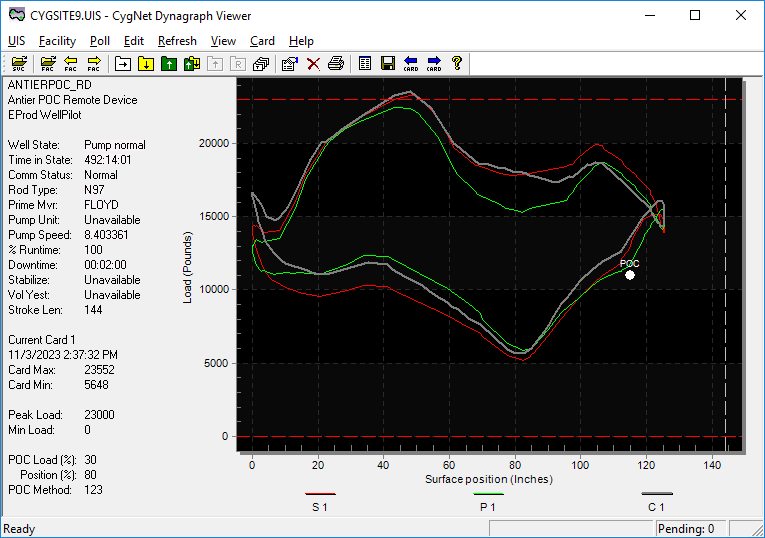
Task: Click the Time in State value 492:14:01
Action: 108,160
